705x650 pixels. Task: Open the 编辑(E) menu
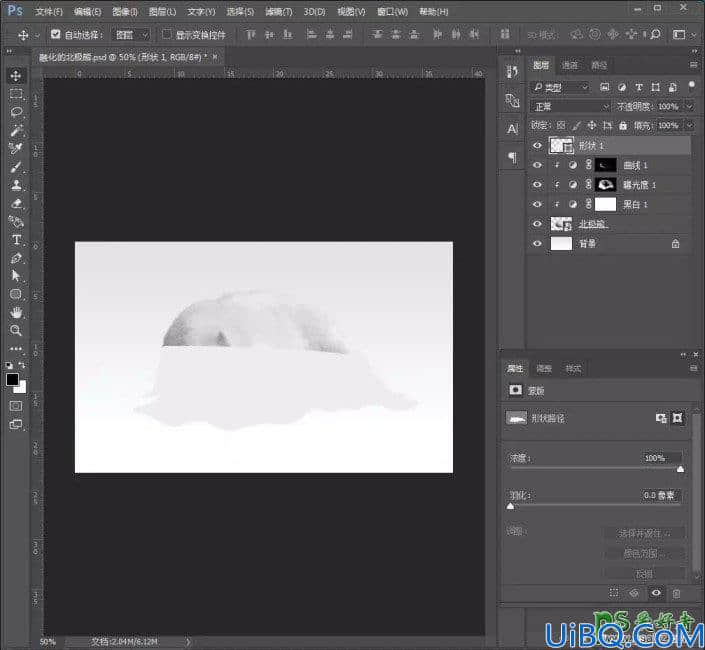click(88, 12)
